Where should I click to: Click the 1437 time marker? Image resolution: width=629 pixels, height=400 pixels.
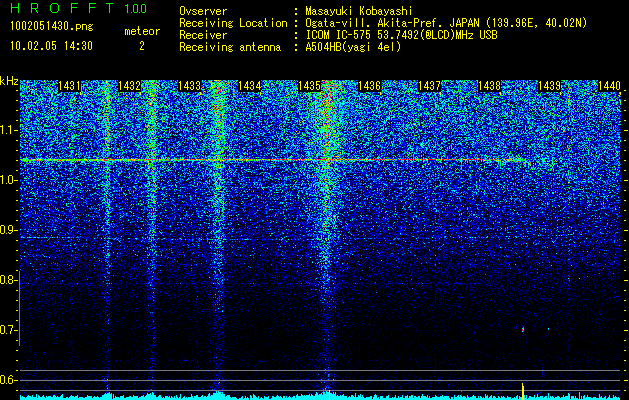click(429, 86)
